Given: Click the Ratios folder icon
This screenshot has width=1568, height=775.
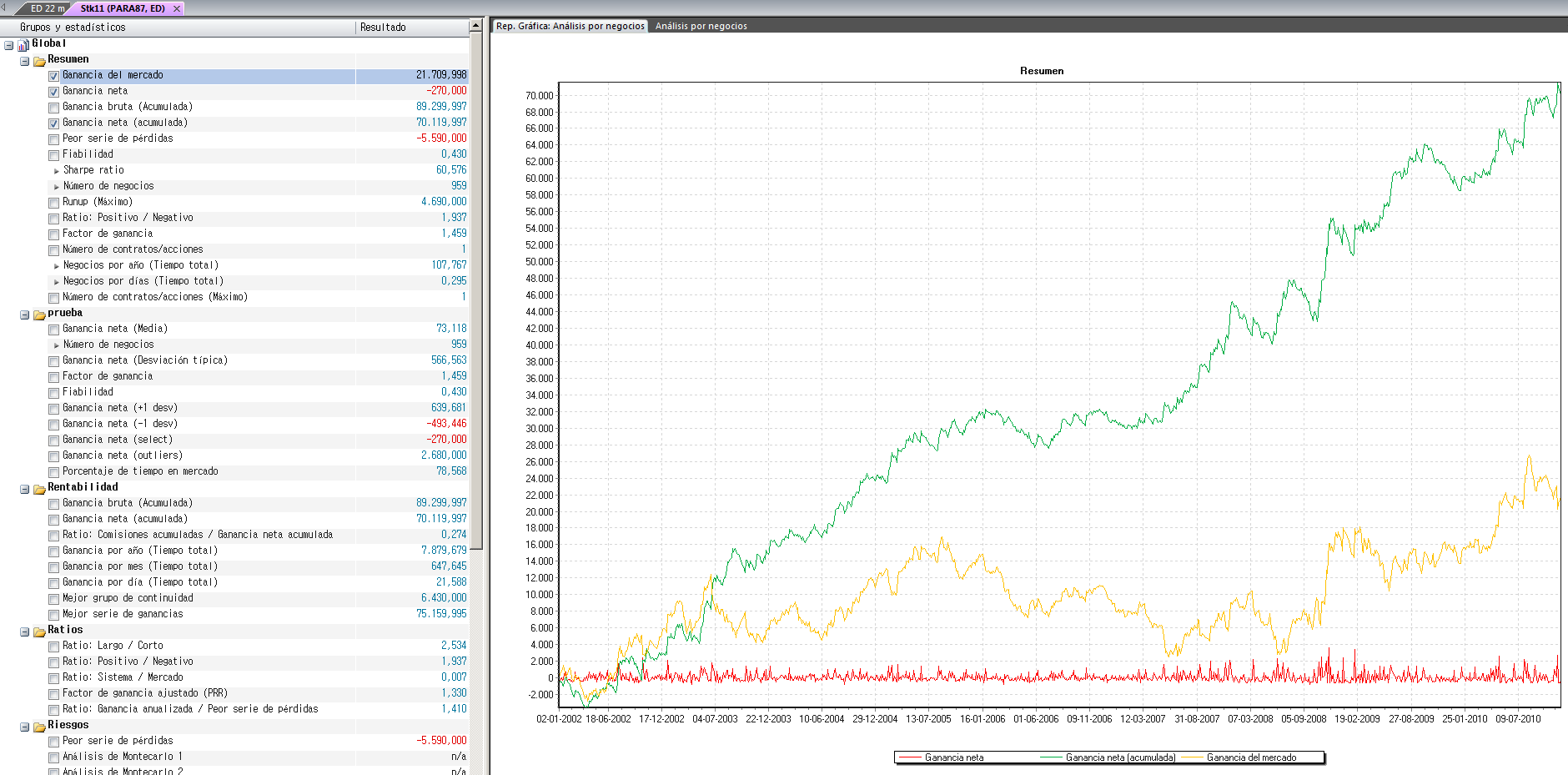Looking at the screenshot, I should coord(39,632).
